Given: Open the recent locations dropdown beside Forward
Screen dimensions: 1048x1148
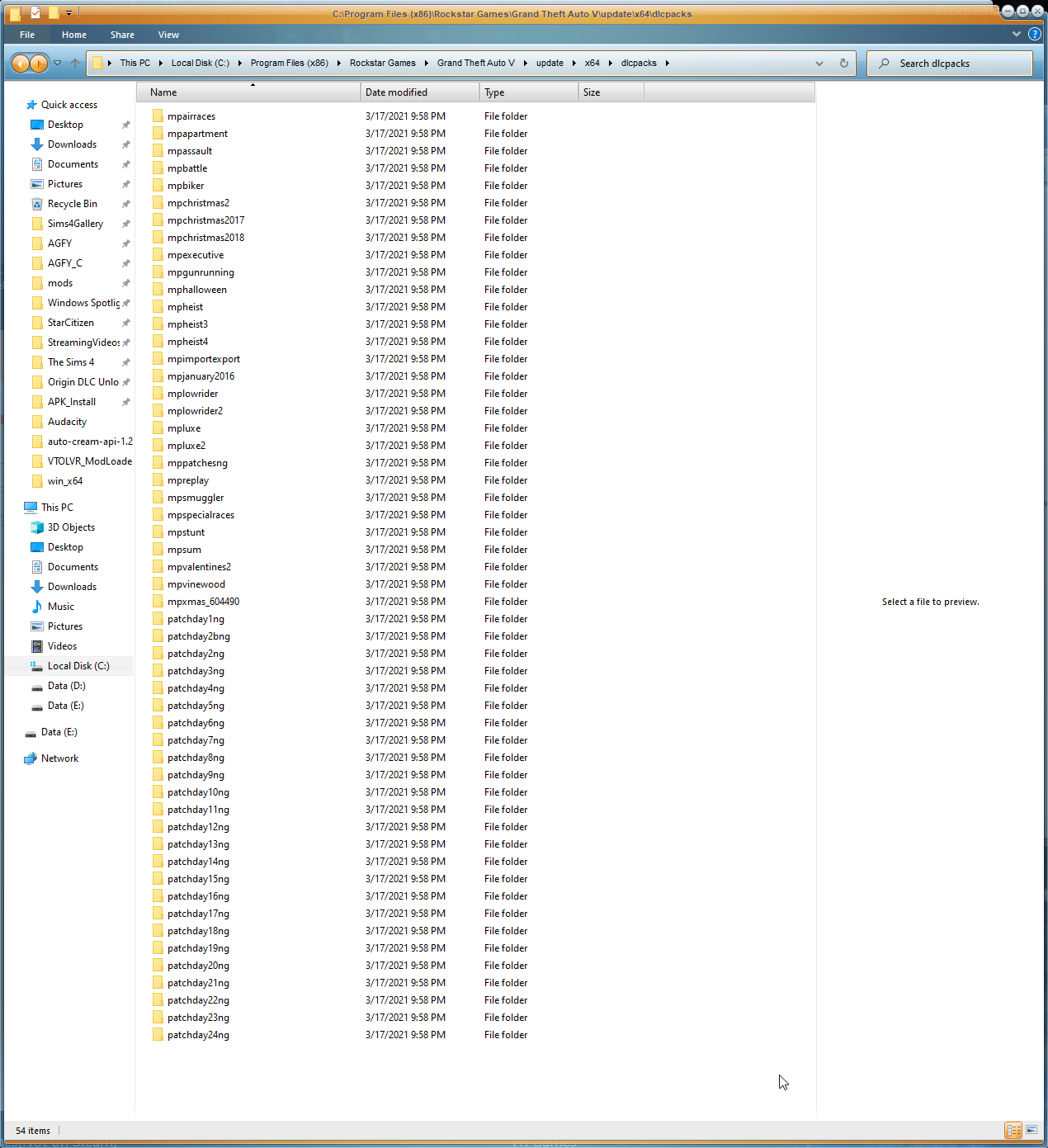Looking at the screenshot, I should (x=58, y=63).
